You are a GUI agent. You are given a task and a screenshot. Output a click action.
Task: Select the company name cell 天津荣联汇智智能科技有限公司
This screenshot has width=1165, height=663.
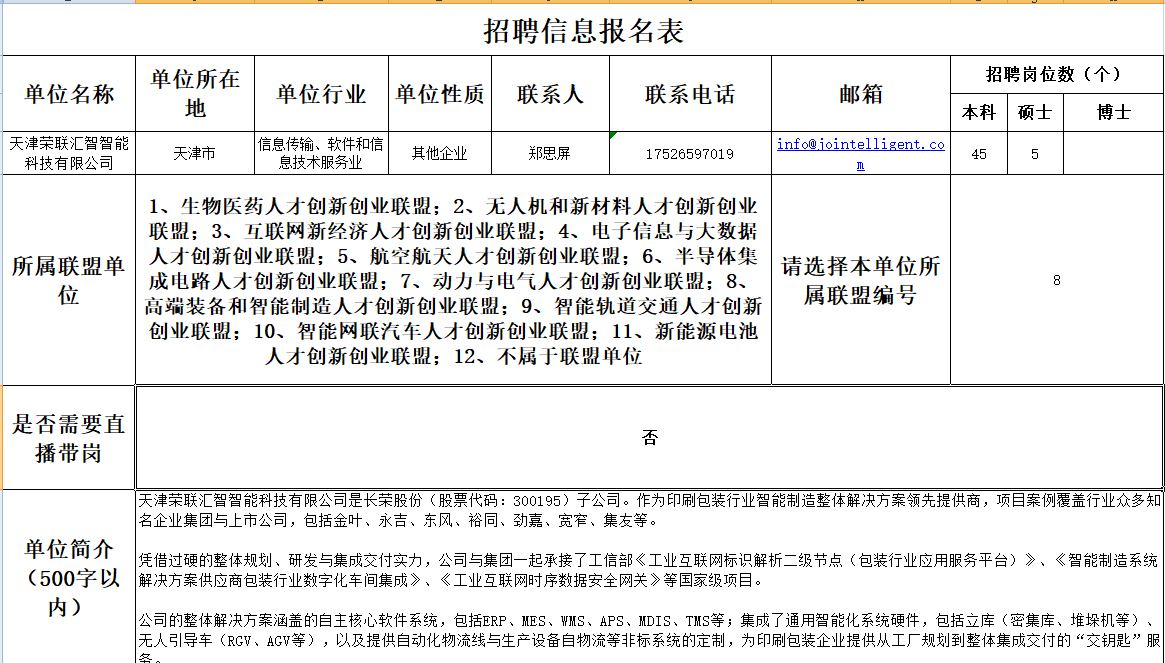(69, 154)
